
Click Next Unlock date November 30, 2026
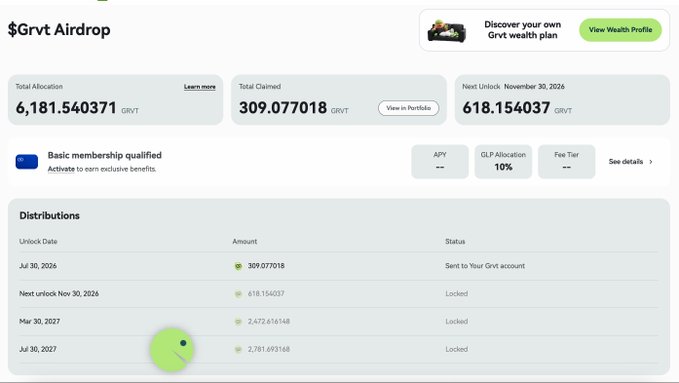(534, 87)
